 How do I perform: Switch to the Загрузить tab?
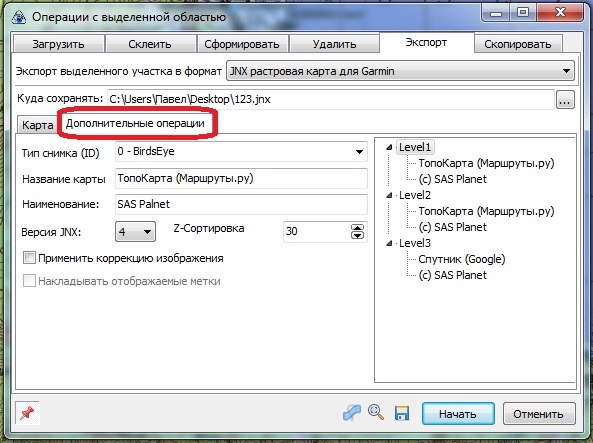coord(59,44)
